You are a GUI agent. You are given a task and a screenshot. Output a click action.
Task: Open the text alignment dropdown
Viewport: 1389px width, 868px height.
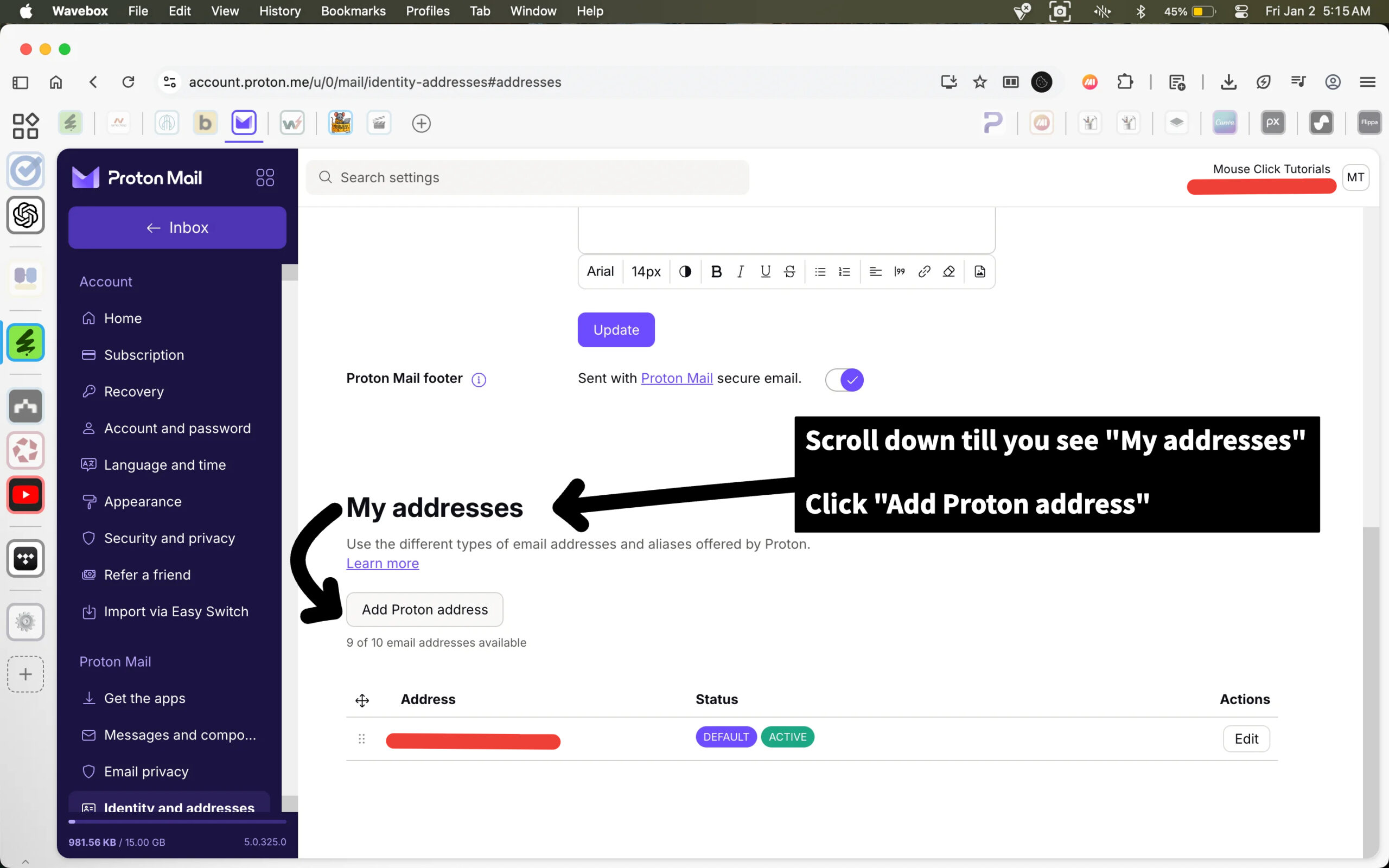[x=875, y=272]
